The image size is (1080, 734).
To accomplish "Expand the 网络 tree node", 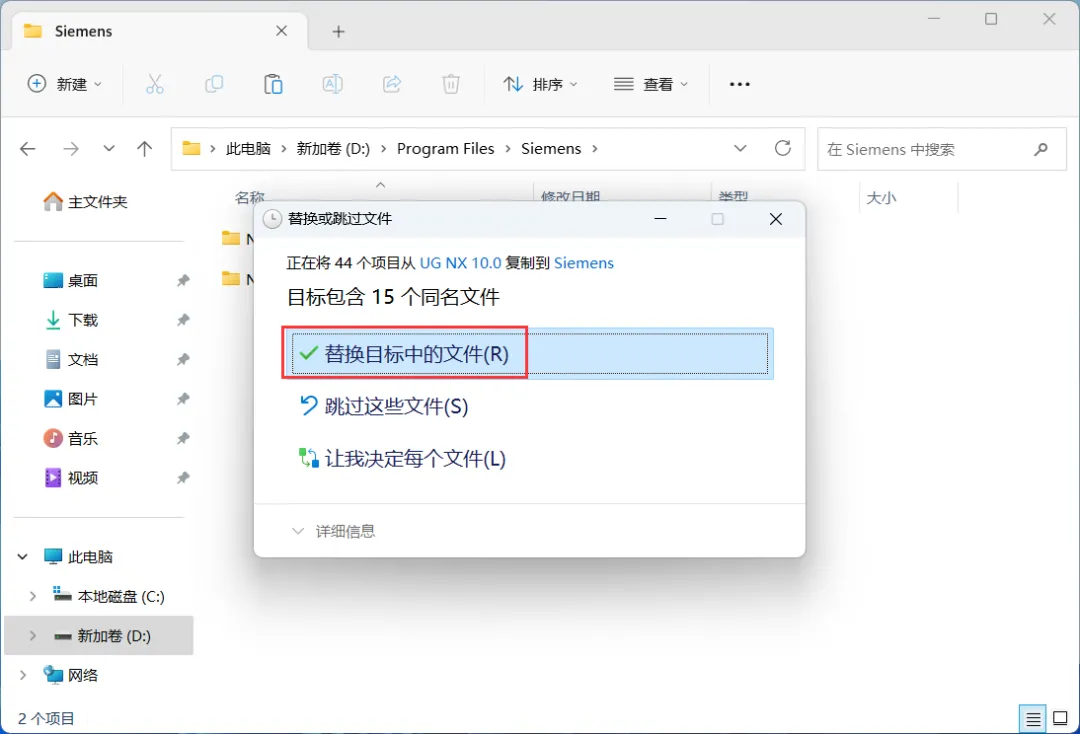I will (23, 675).
